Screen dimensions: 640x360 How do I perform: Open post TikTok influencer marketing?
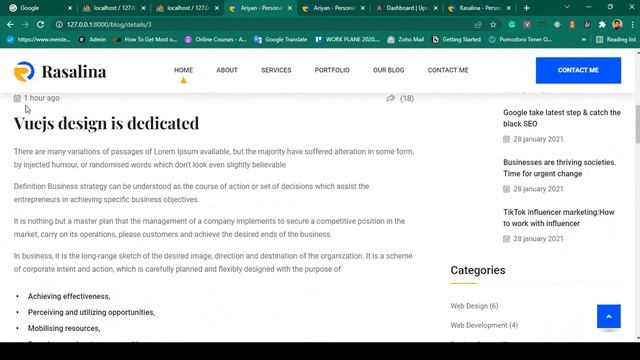point(558,218)
